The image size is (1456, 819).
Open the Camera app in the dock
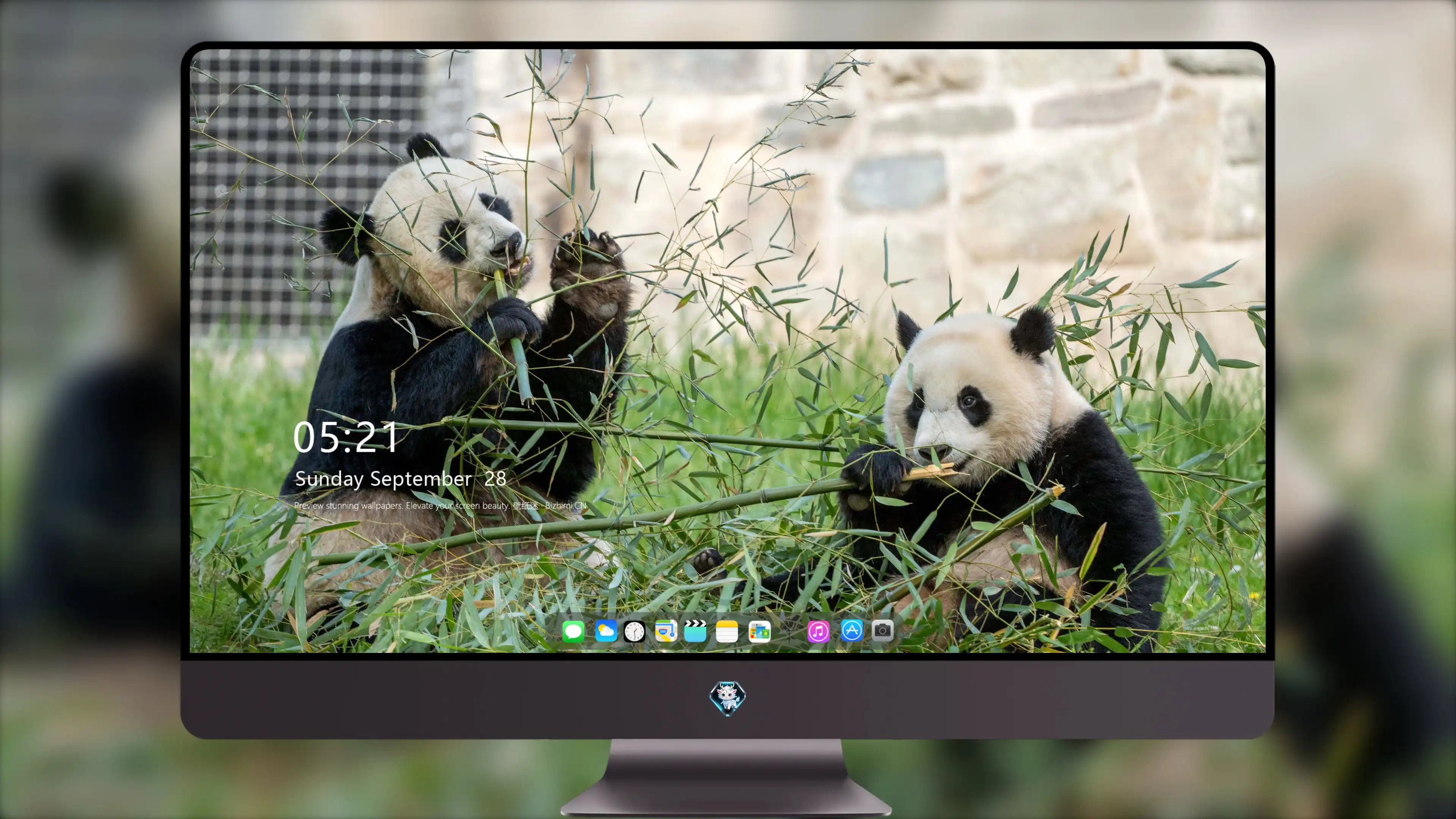coord(882,630)
